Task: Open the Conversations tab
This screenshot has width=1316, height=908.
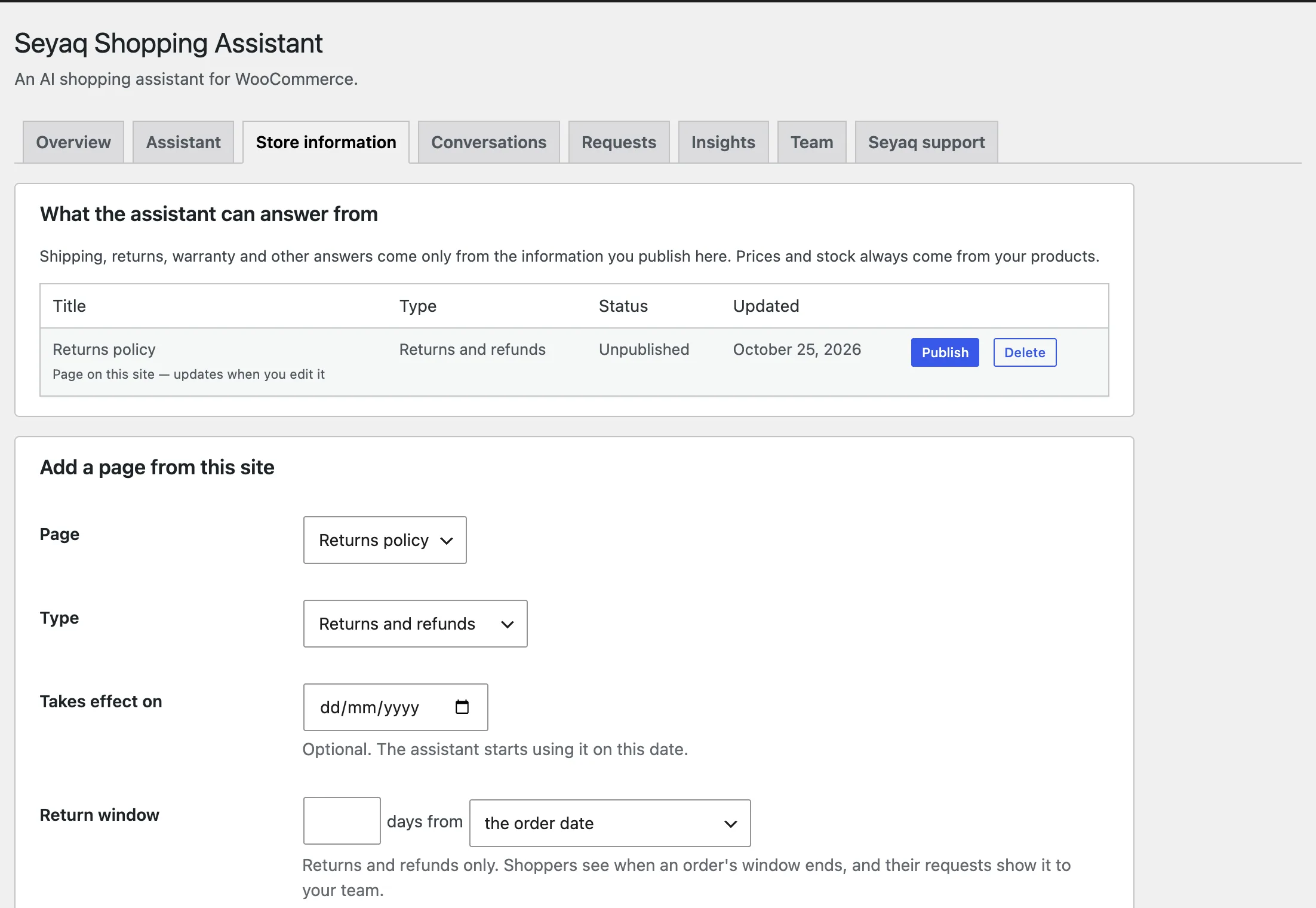Action: pos(489,142)
